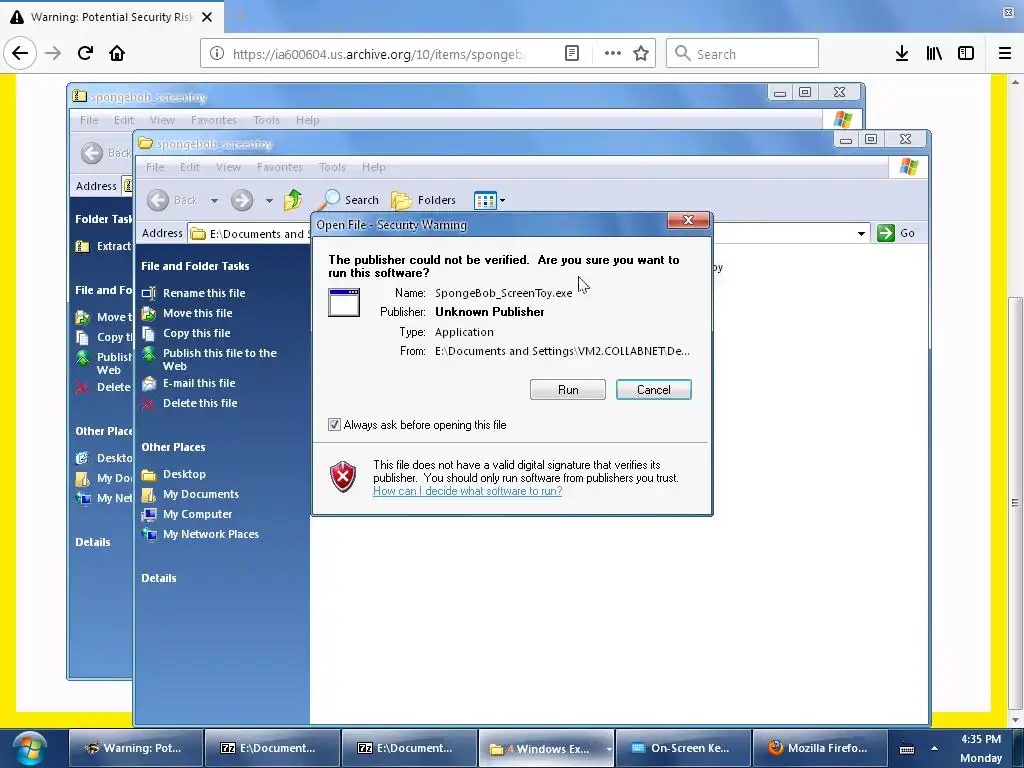The height and width of the screenshot is (768, 1024).
Task: Bookmark this page with star icon
Action: 641,54
